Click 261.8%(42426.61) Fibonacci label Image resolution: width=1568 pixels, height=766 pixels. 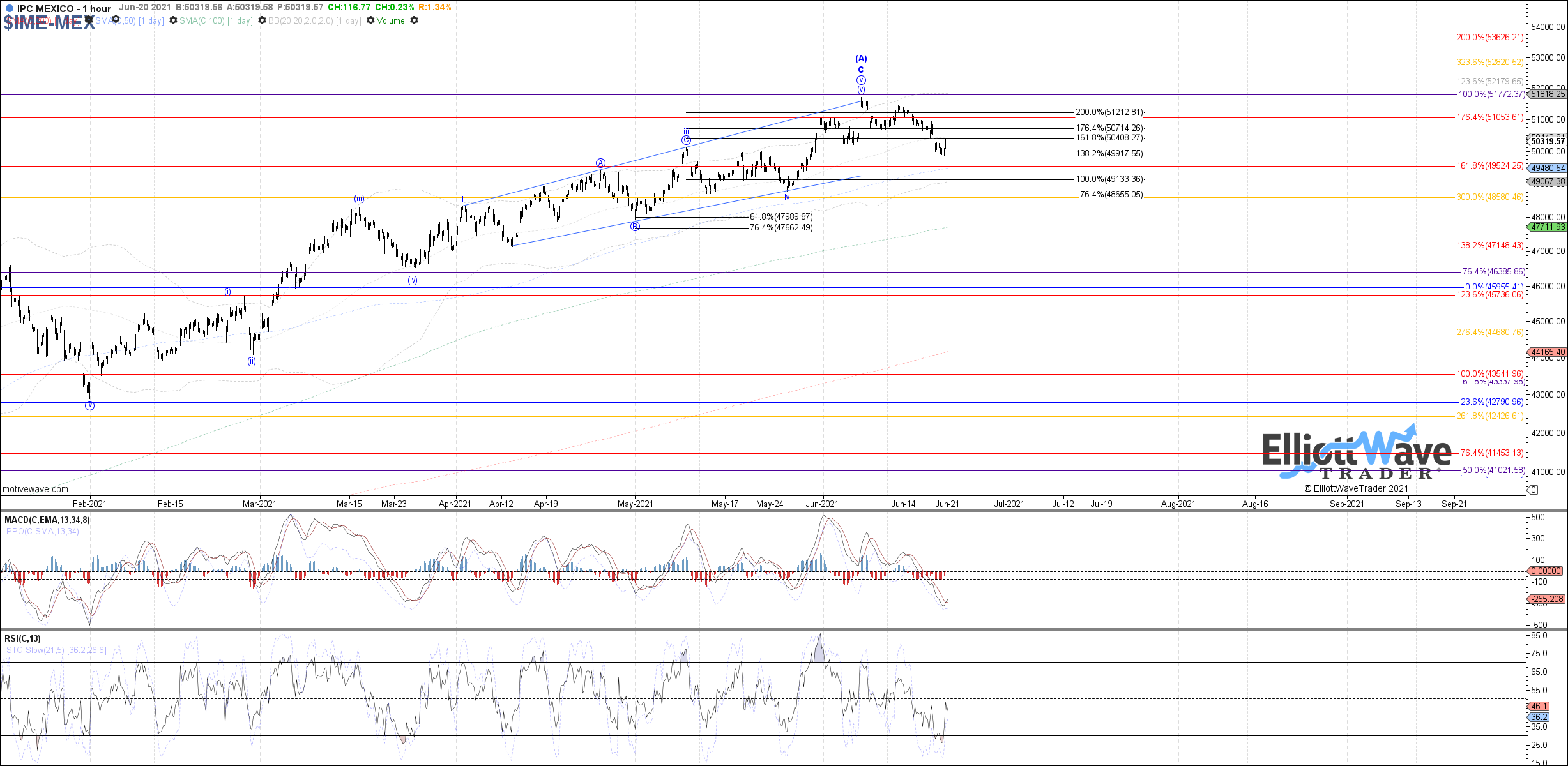(1489, 416)
